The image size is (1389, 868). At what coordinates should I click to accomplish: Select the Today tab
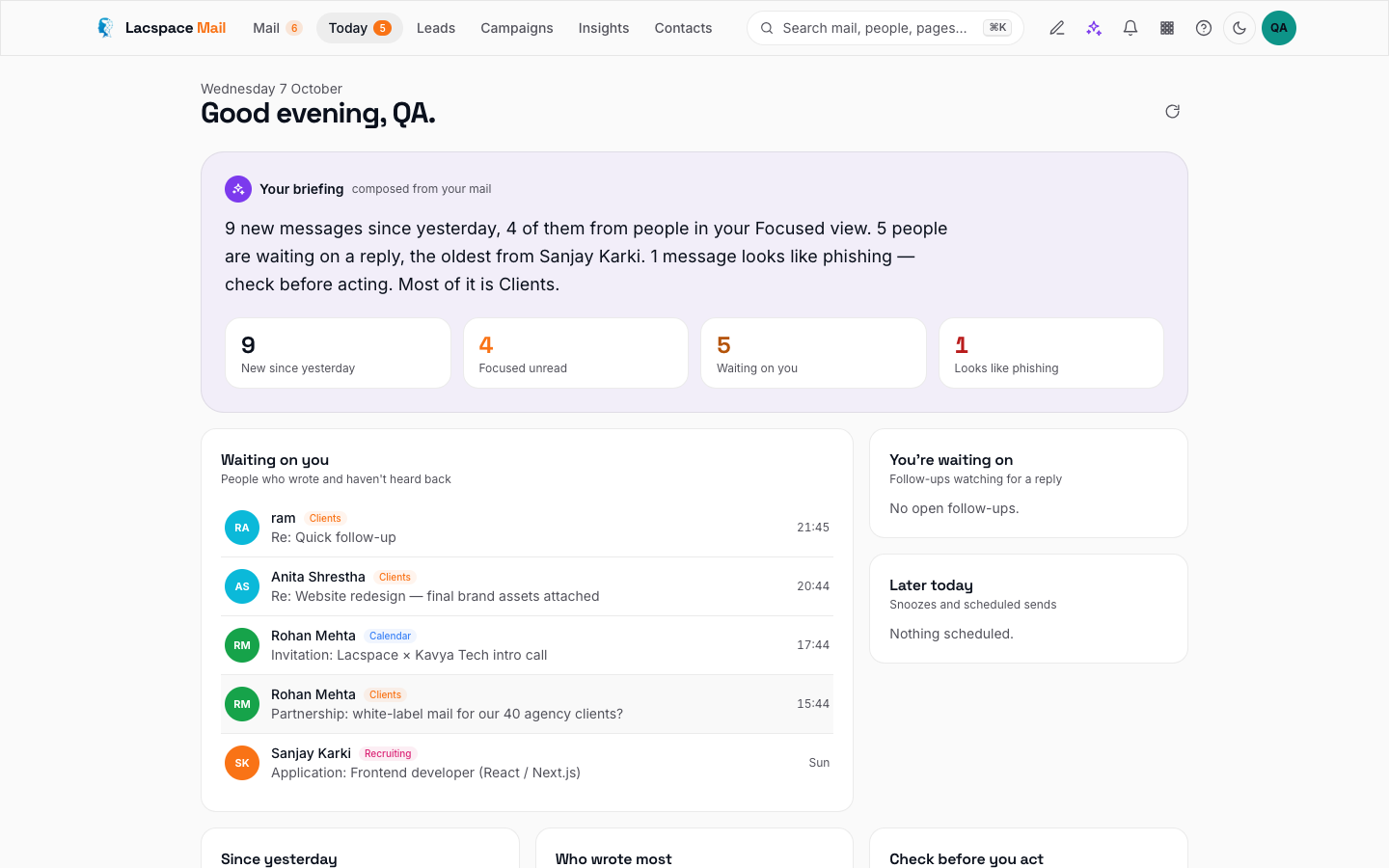pyautogui.click(x=360, y=28)
